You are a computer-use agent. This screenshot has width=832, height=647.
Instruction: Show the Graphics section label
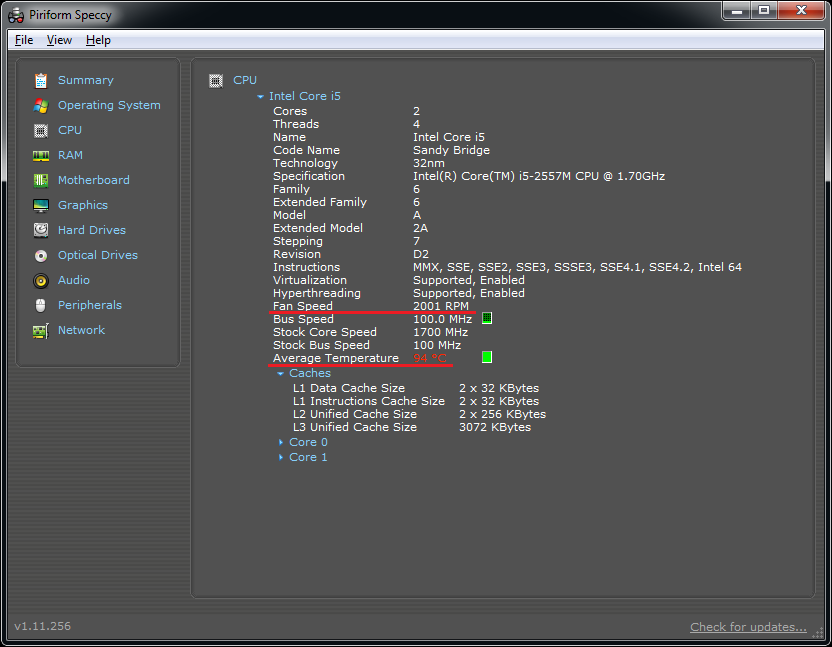[x=83, y=205]
